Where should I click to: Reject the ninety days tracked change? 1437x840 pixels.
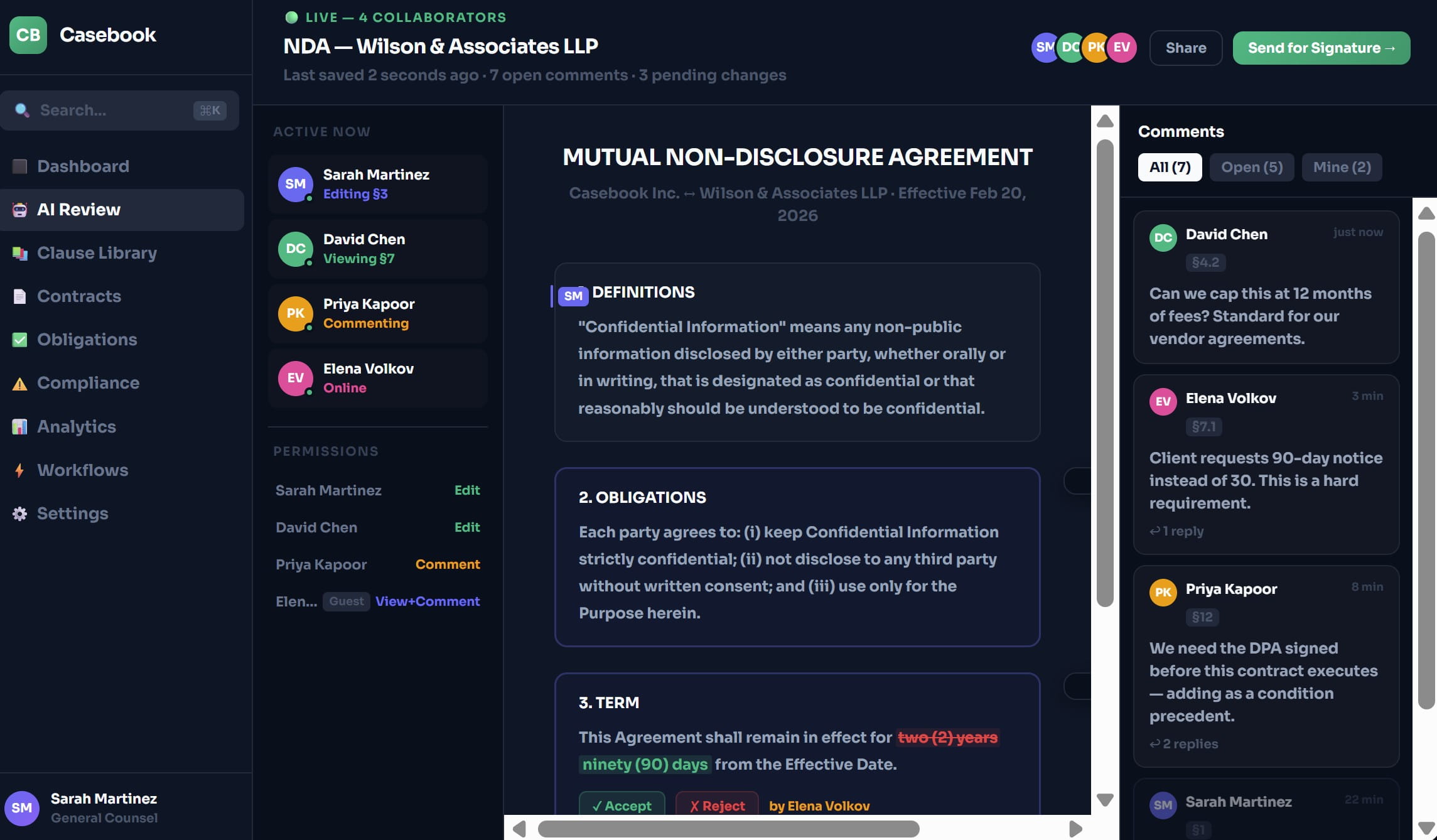click(717, 805)
